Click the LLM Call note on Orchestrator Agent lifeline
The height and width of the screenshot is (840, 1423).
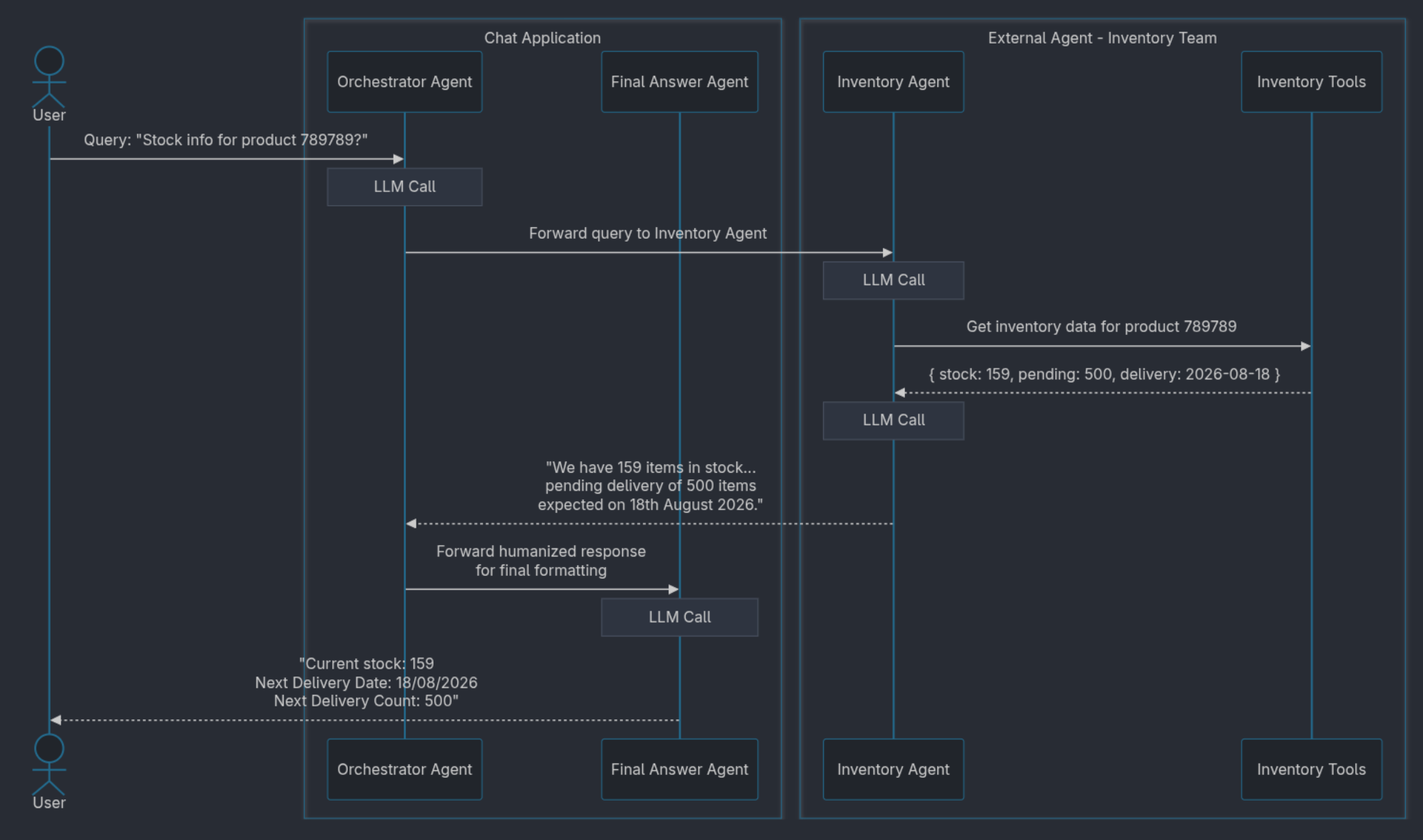click(x=404, y=187)
